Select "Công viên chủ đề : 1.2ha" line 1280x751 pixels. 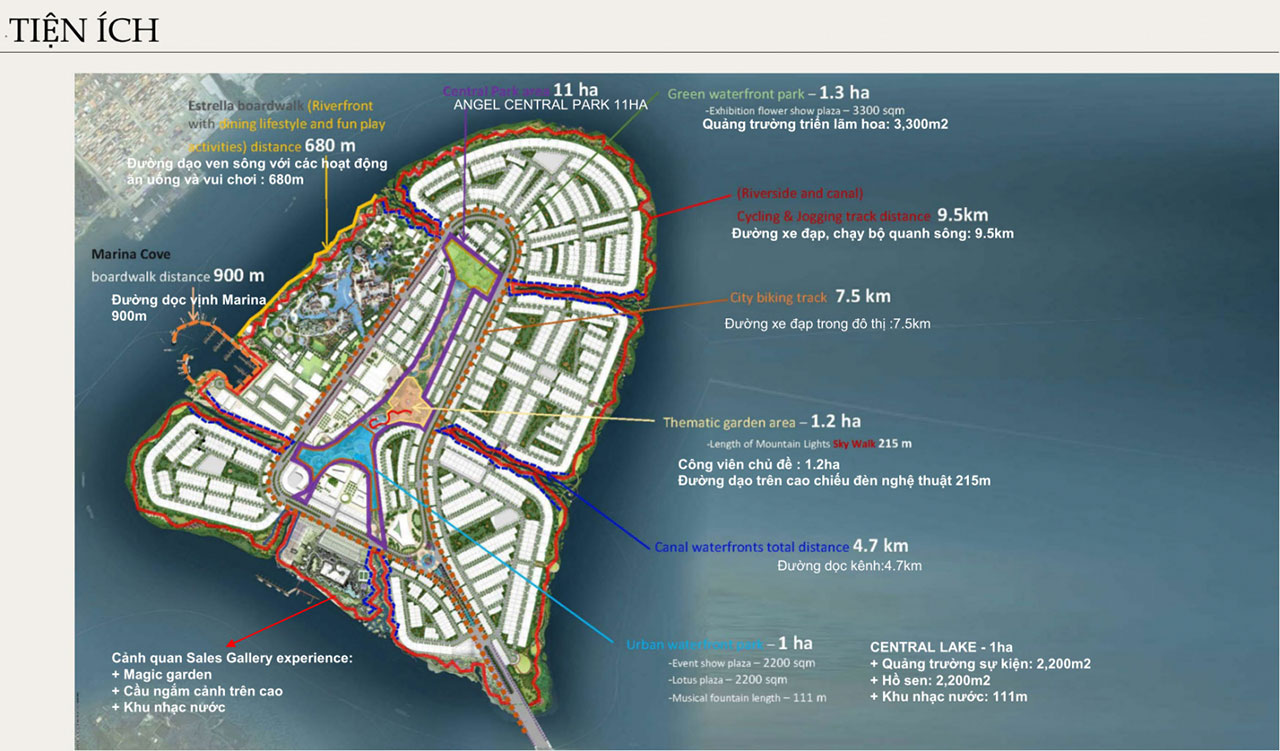[758, 465]
